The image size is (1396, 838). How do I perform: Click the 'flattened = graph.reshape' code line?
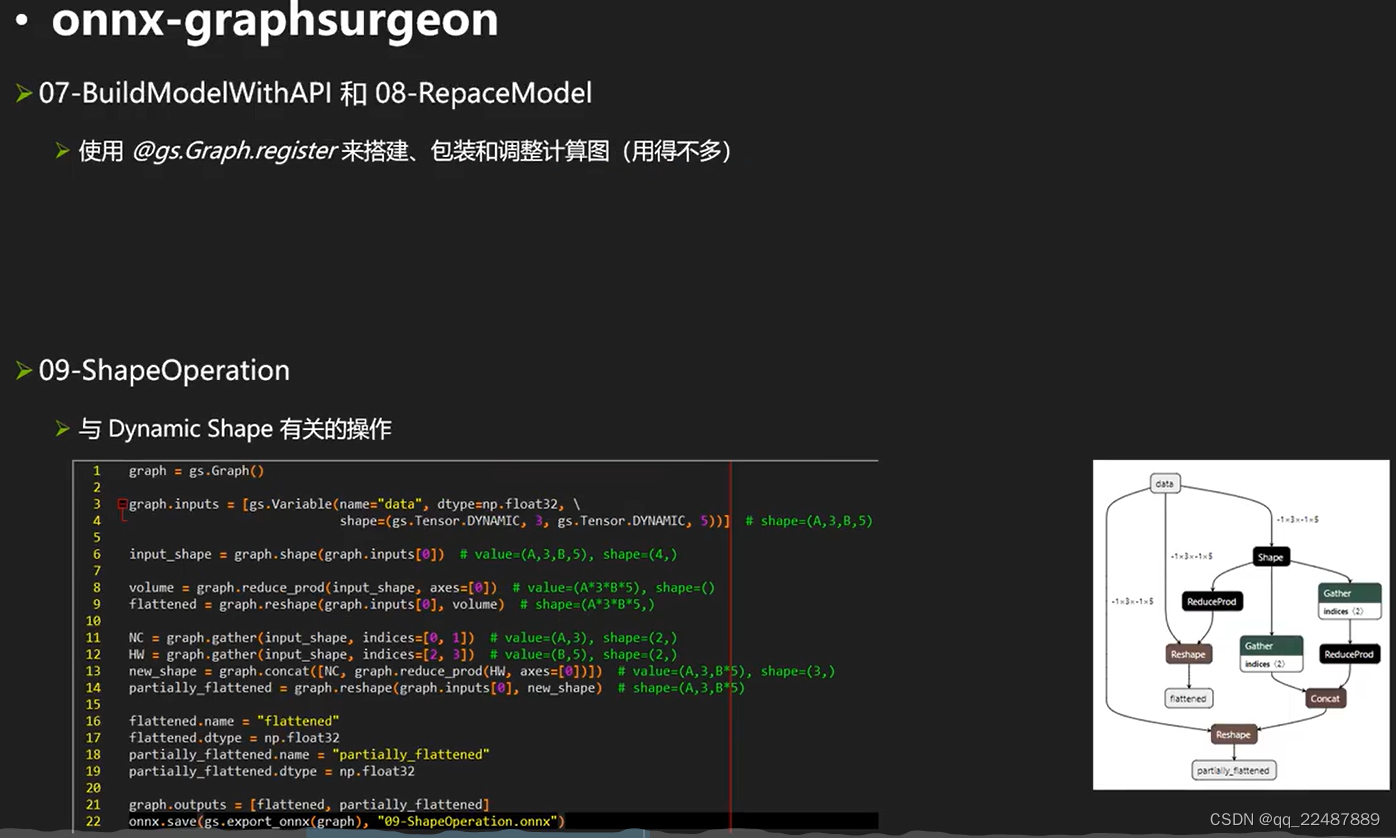click(392, 604)
